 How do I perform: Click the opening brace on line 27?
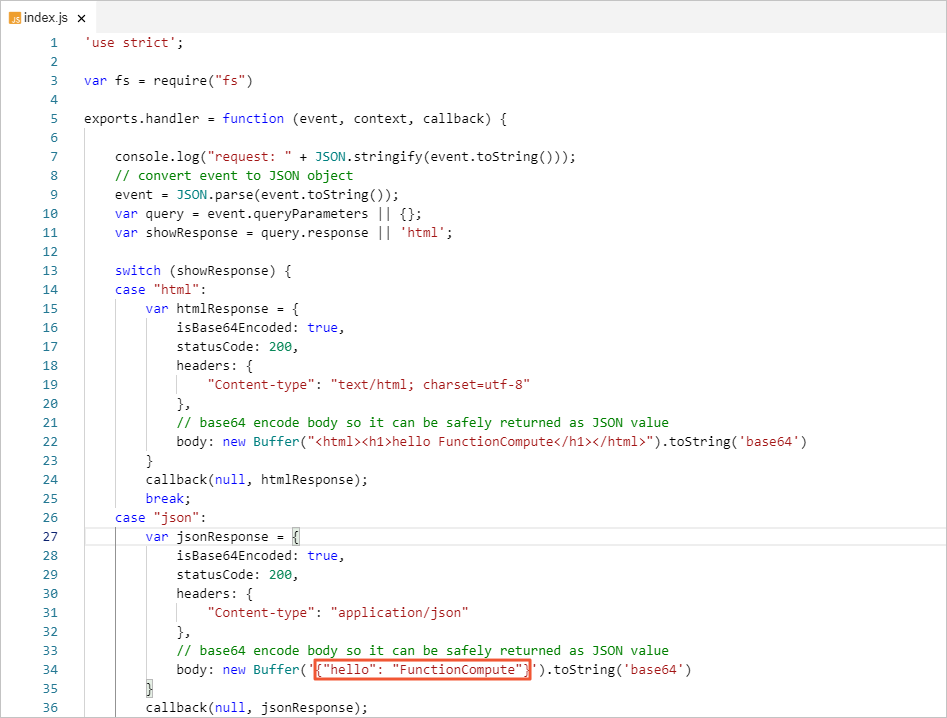coord(295,537)
